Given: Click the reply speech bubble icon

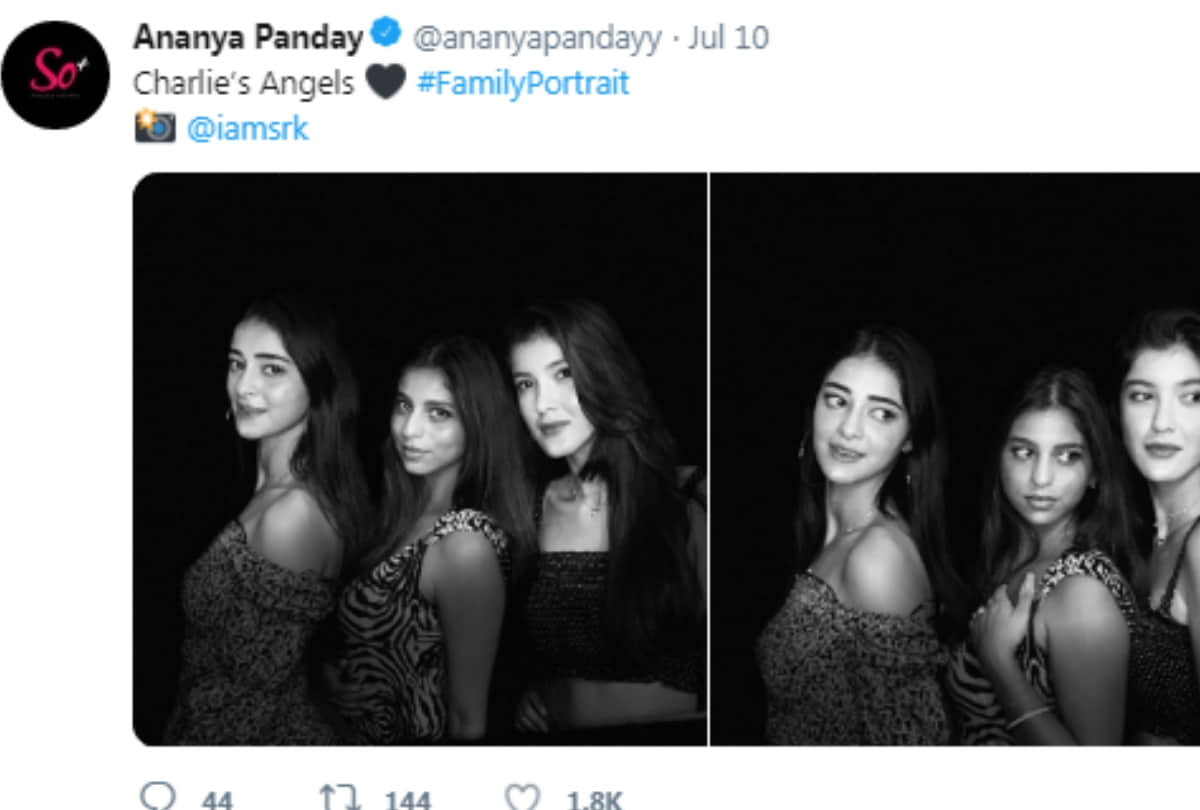Looking at the screenshot, I should point(157,794).
